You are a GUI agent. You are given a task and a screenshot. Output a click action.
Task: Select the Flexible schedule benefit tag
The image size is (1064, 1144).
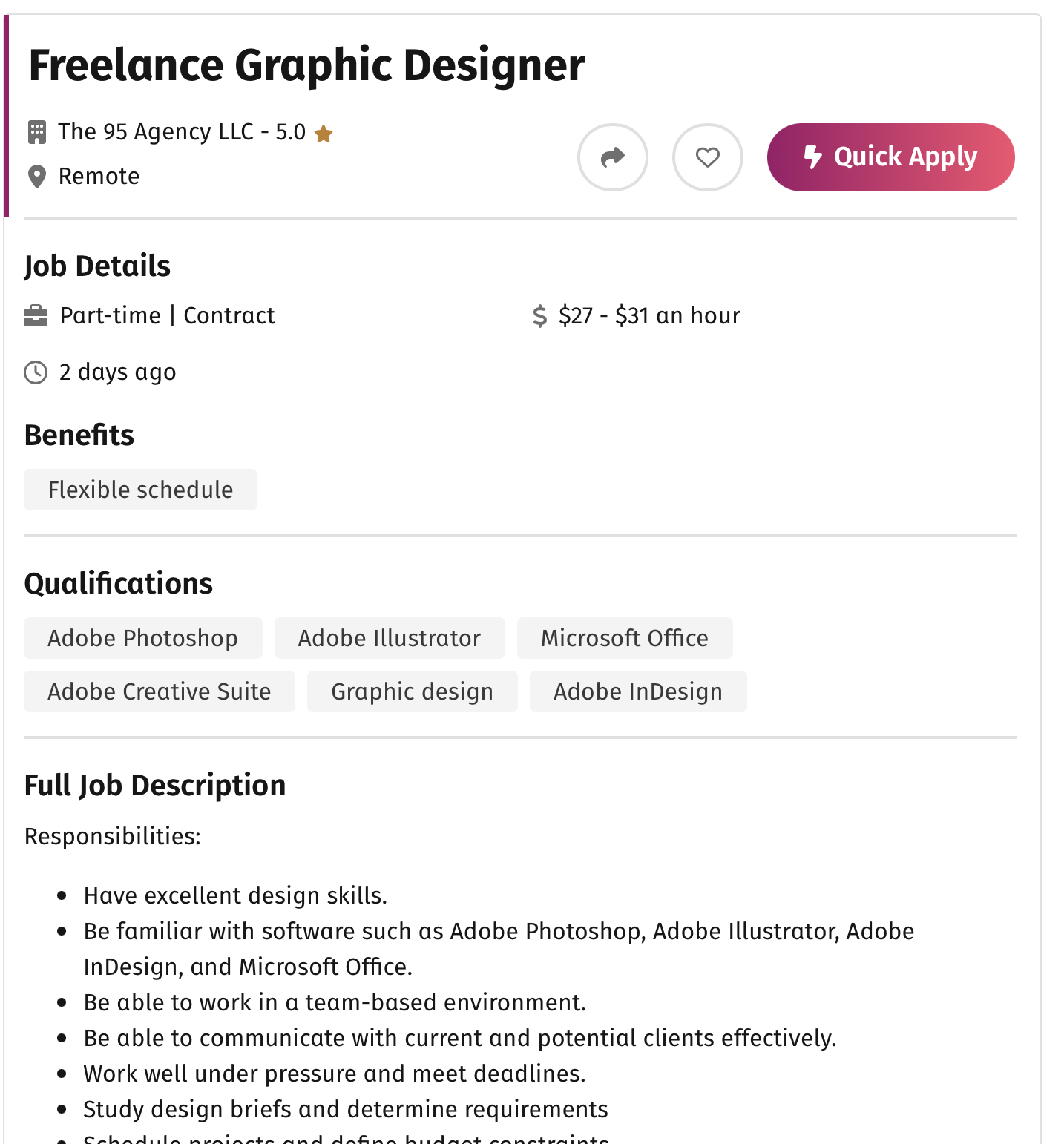coord(140,490)
